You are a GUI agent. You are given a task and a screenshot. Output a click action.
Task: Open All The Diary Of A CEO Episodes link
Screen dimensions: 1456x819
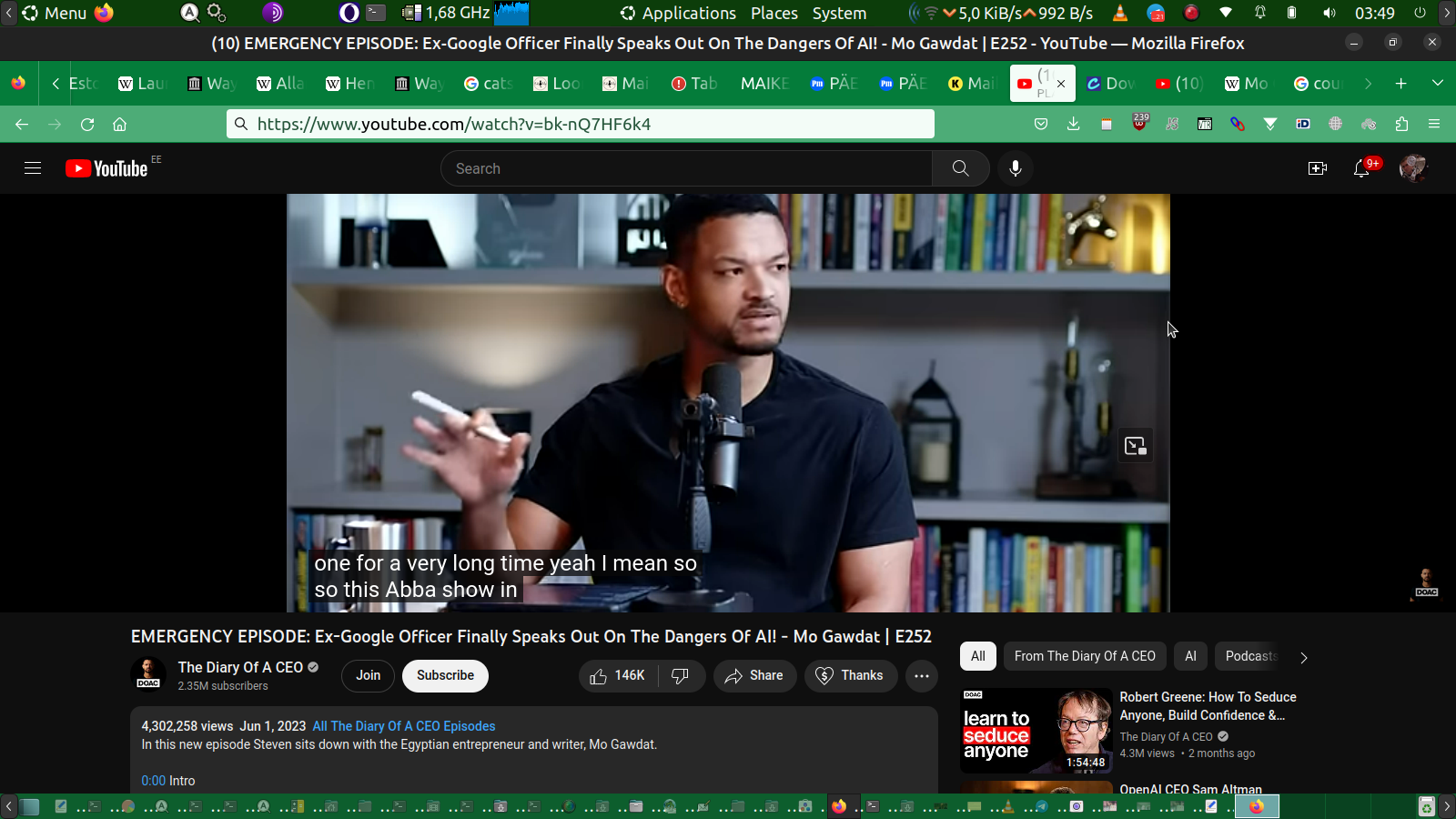coord(404,726)
